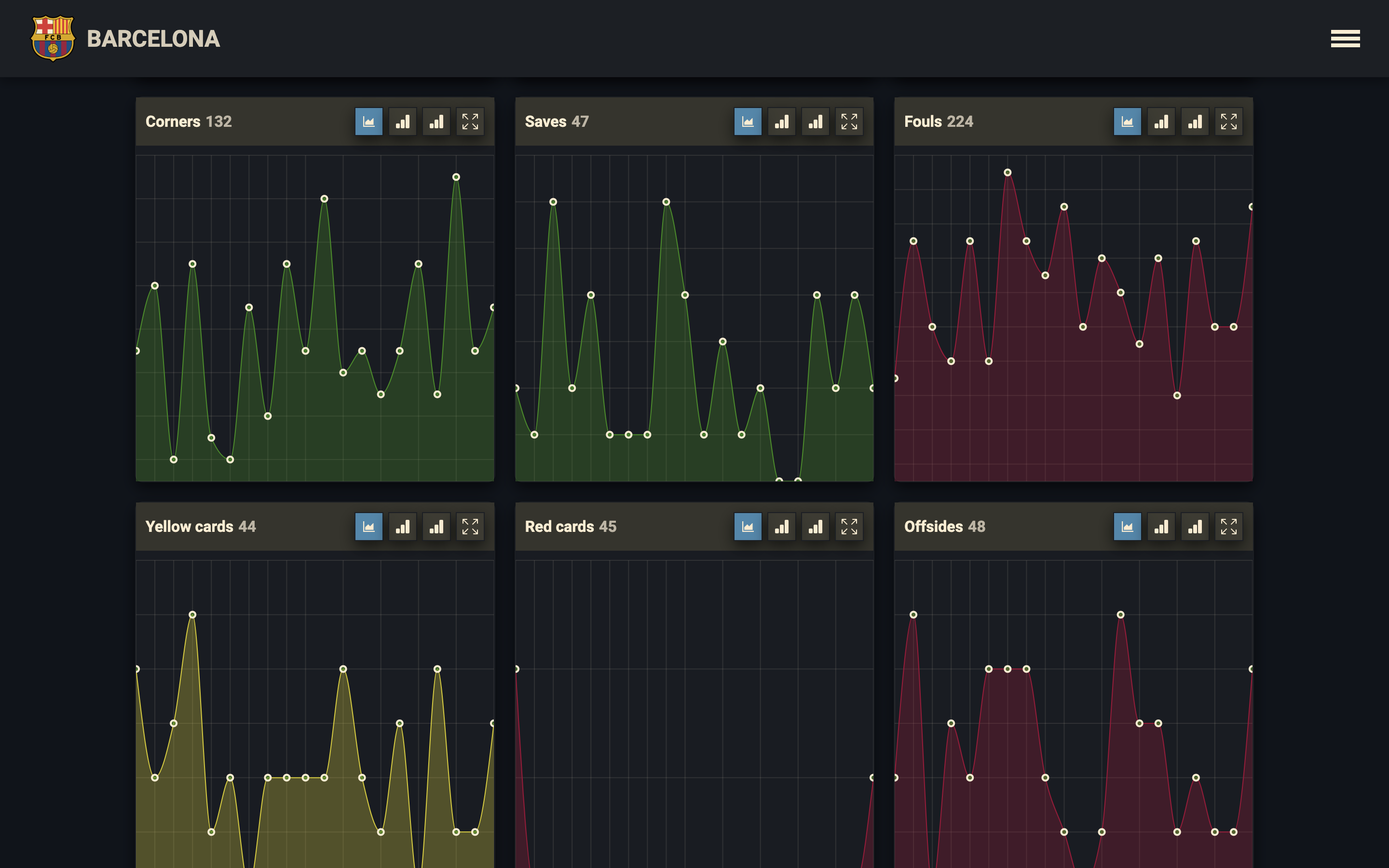Click the FC Barcelona crest logo
The image size is (1389, 868).
click(x=53, y=38)
